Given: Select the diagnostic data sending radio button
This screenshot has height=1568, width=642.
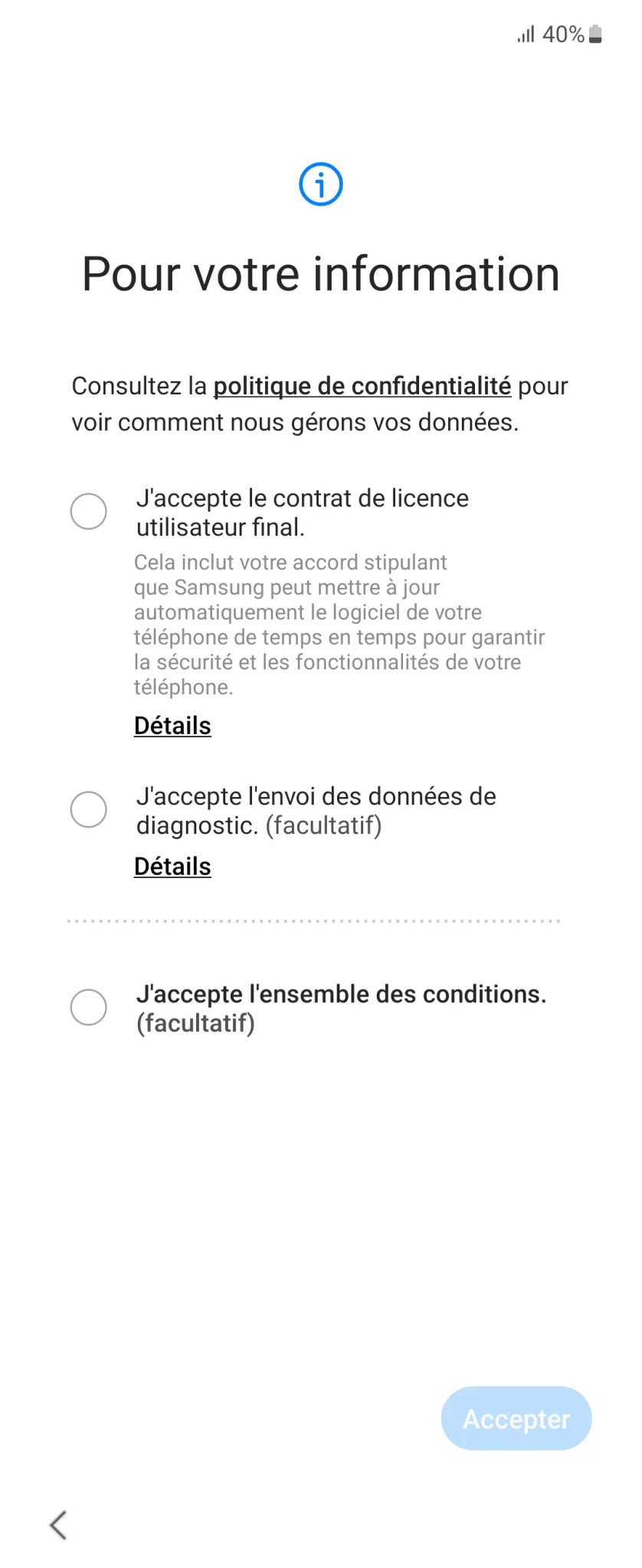Looking at the screenshot, I should 89,810.
